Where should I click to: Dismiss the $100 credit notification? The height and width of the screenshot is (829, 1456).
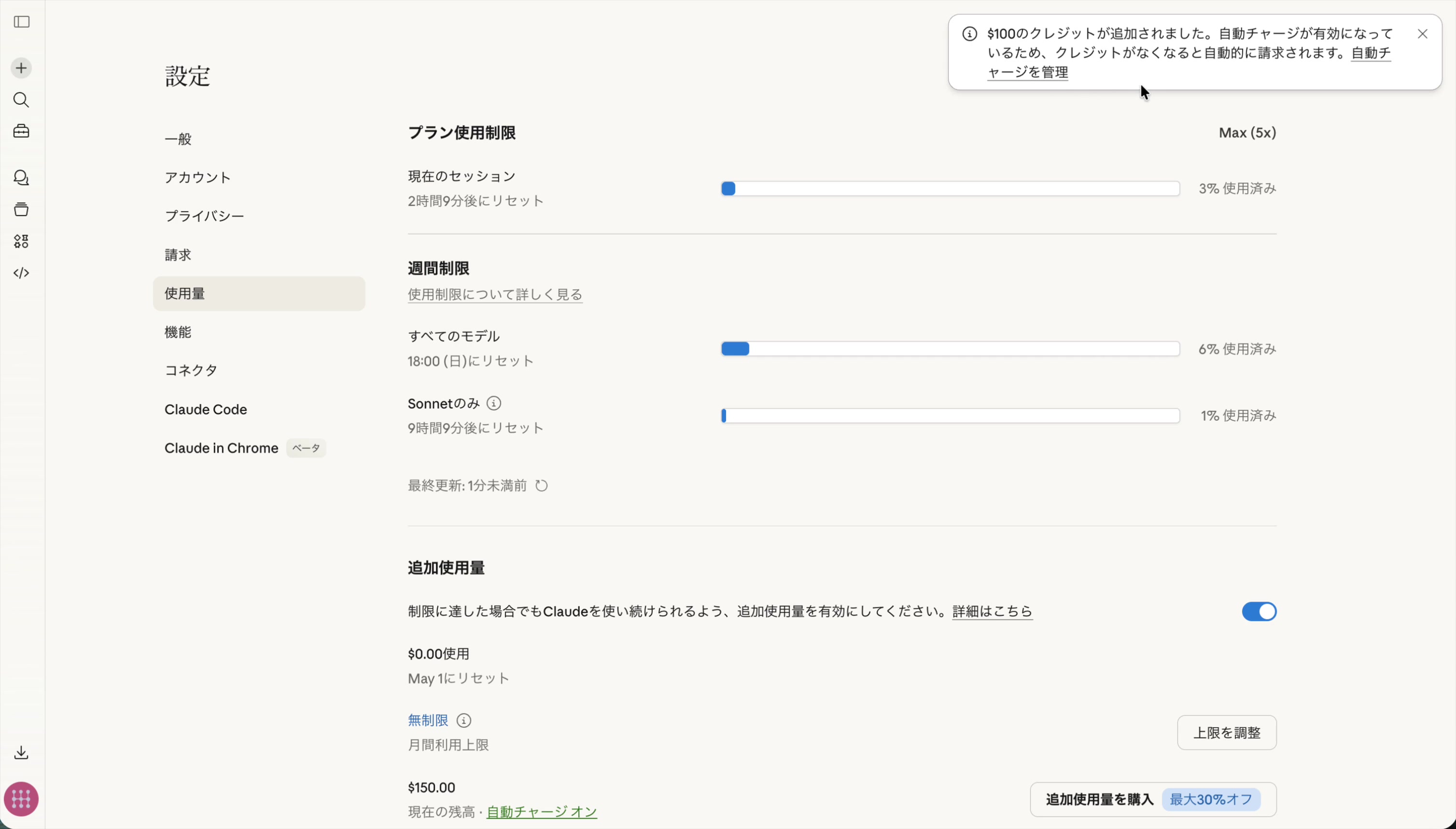(x=1422, y=33)
